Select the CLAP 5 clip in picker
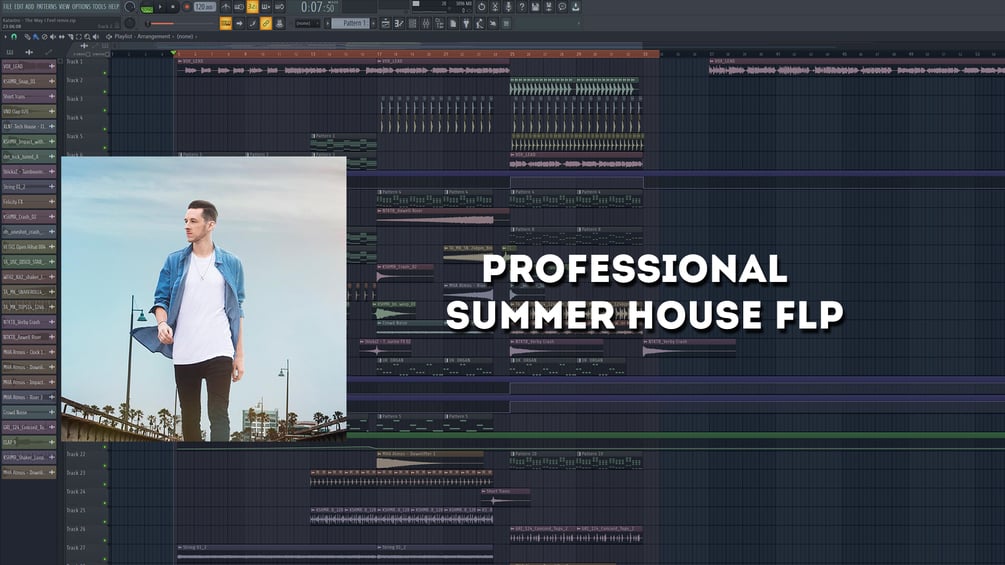This screenshot has height=565, width=1005. (28, 442)
